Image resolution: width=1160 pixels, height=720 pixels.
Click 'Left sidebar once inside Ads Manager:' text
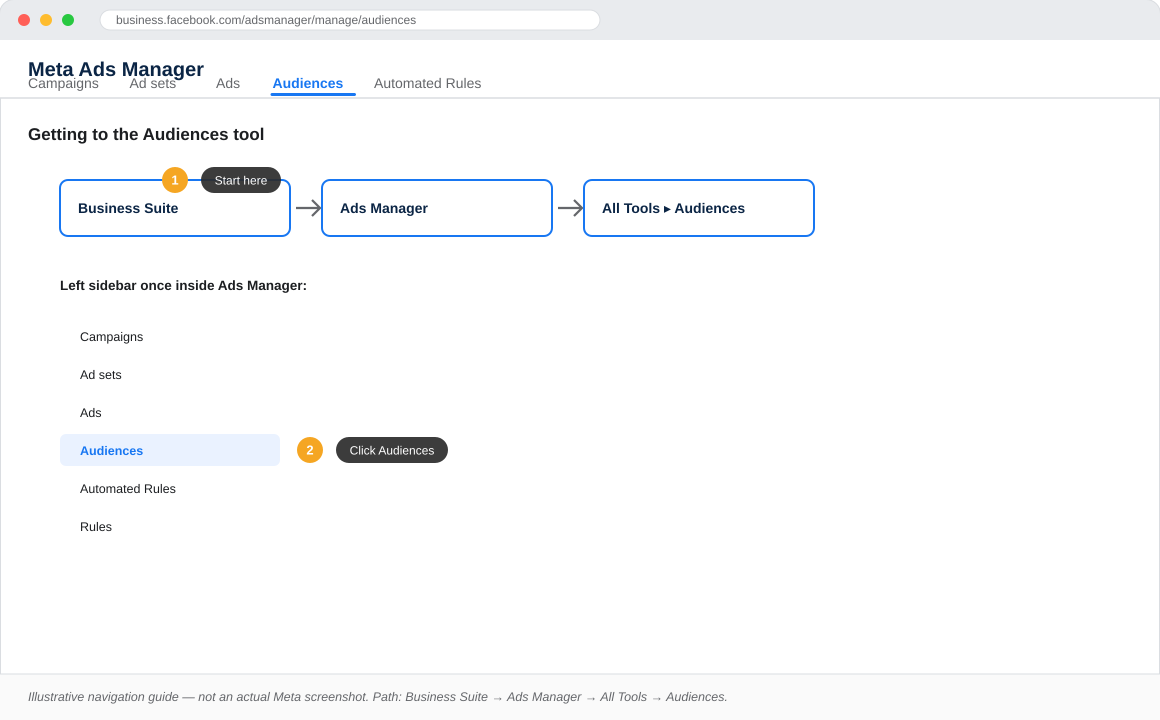pos(183,286)
